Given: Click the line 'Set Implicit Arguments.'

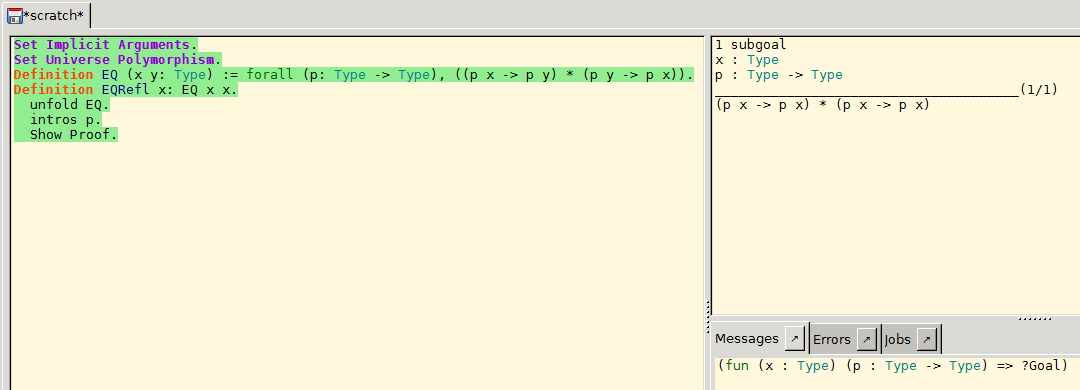Looking at the screenshot, I should coord(105,45).
